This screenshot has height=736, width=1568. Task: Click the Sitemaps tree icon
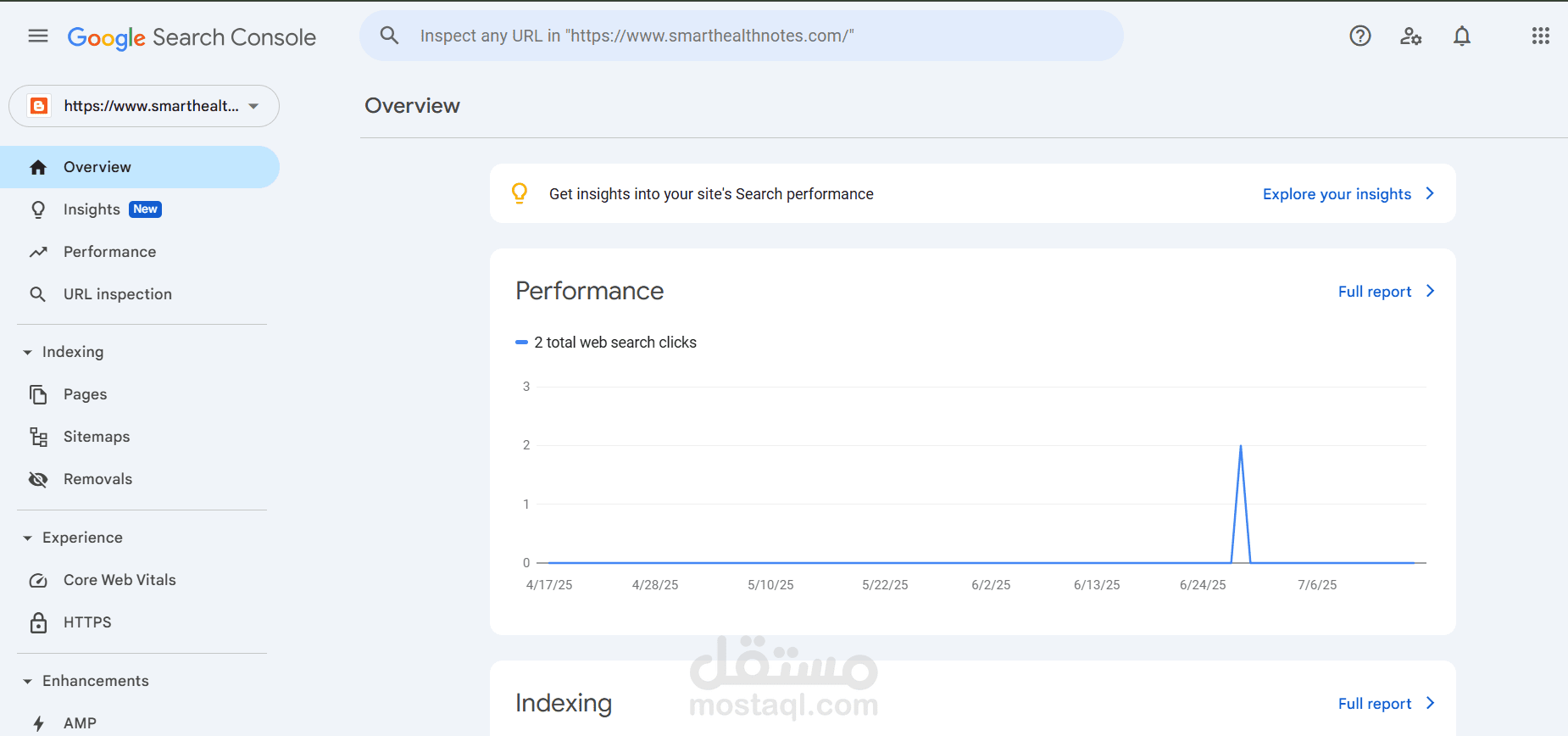[x=38, y=437]
